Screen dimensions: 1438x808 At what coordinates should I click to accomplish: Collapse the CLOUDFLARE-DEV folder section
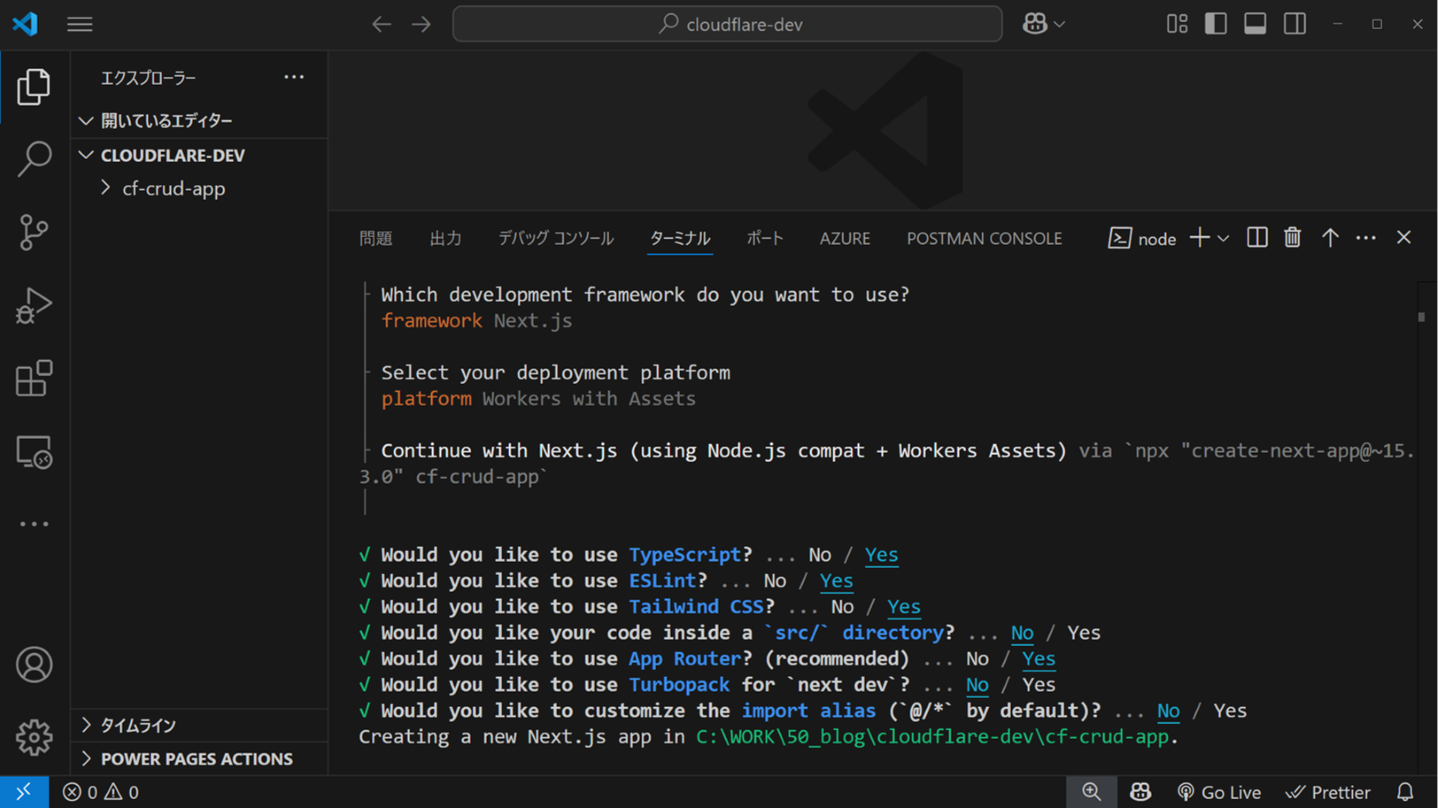coord(199,155)
